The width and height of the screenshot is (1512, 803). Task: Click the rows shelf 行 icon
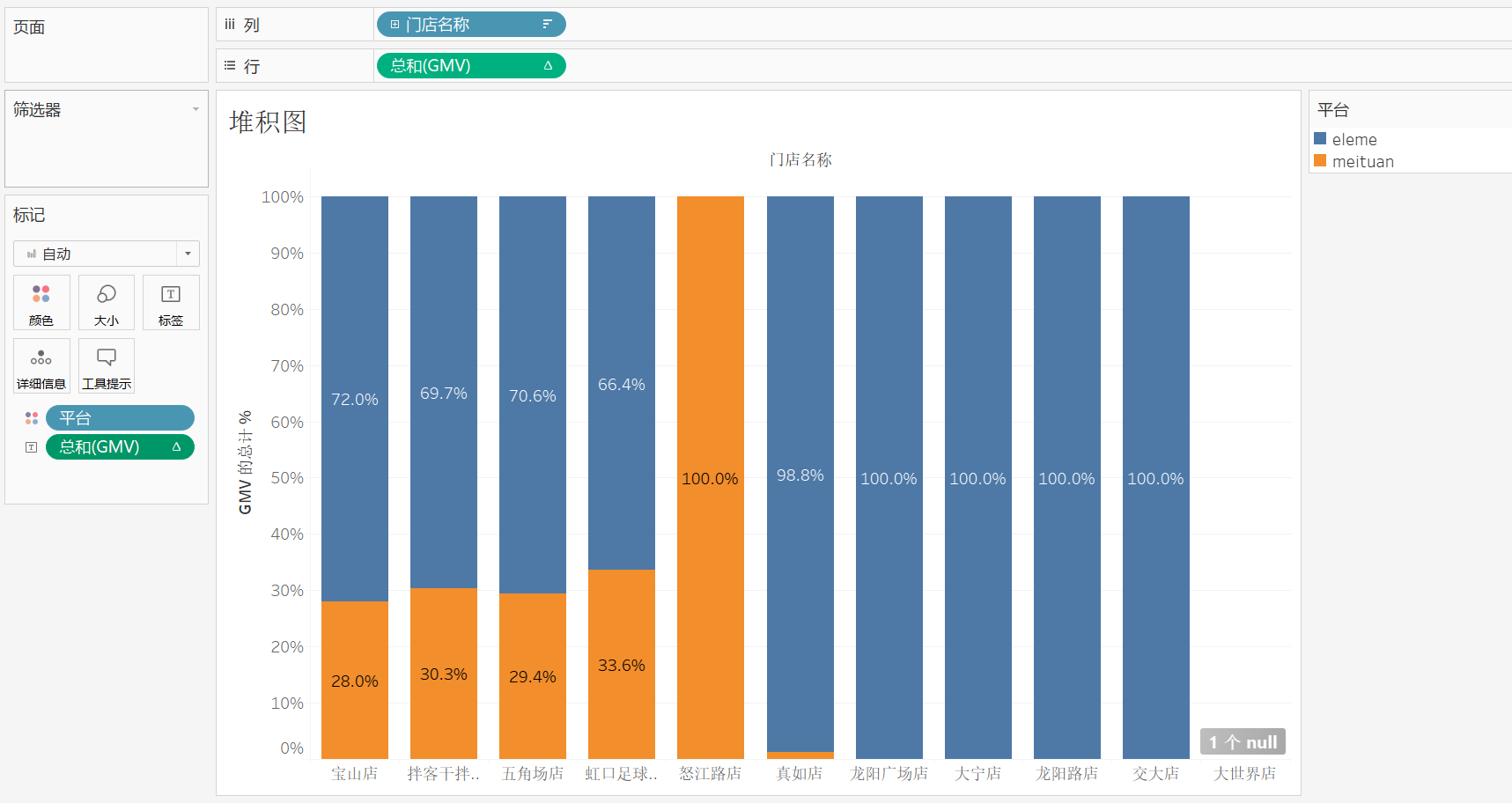point(230,65)
